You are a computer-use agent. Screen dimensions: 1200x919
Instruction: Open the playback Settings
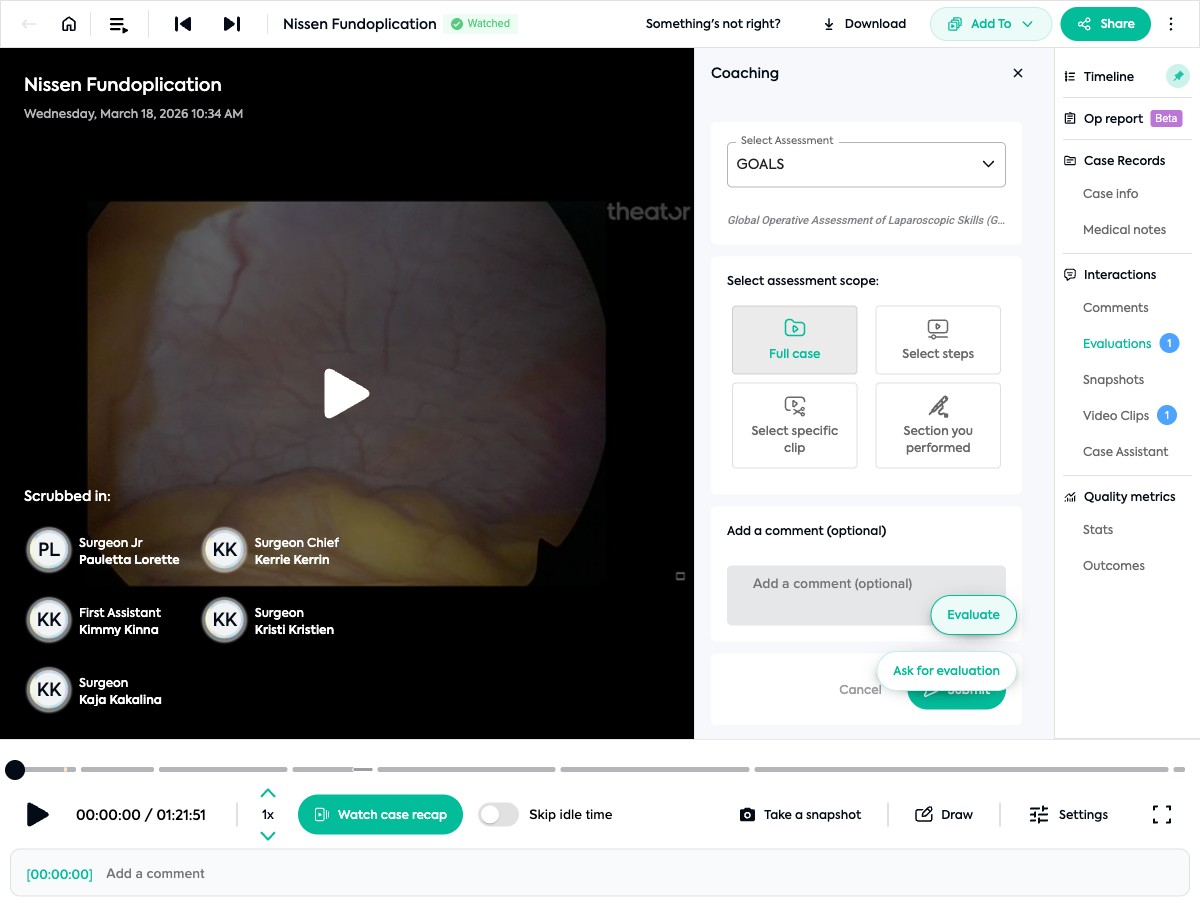point(1069,814)
